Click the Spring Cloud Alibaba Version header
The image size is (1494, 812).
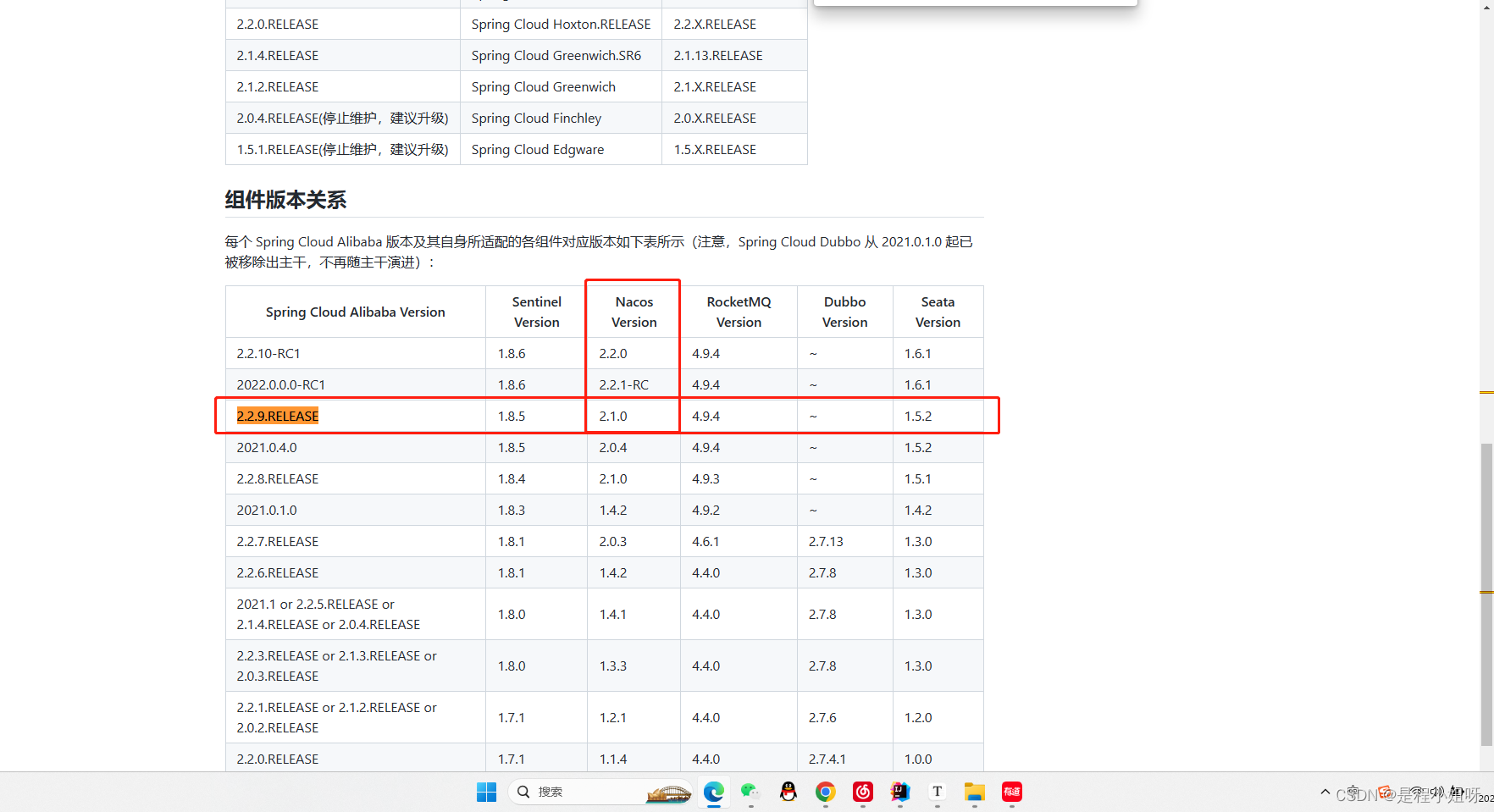[356, 312]
